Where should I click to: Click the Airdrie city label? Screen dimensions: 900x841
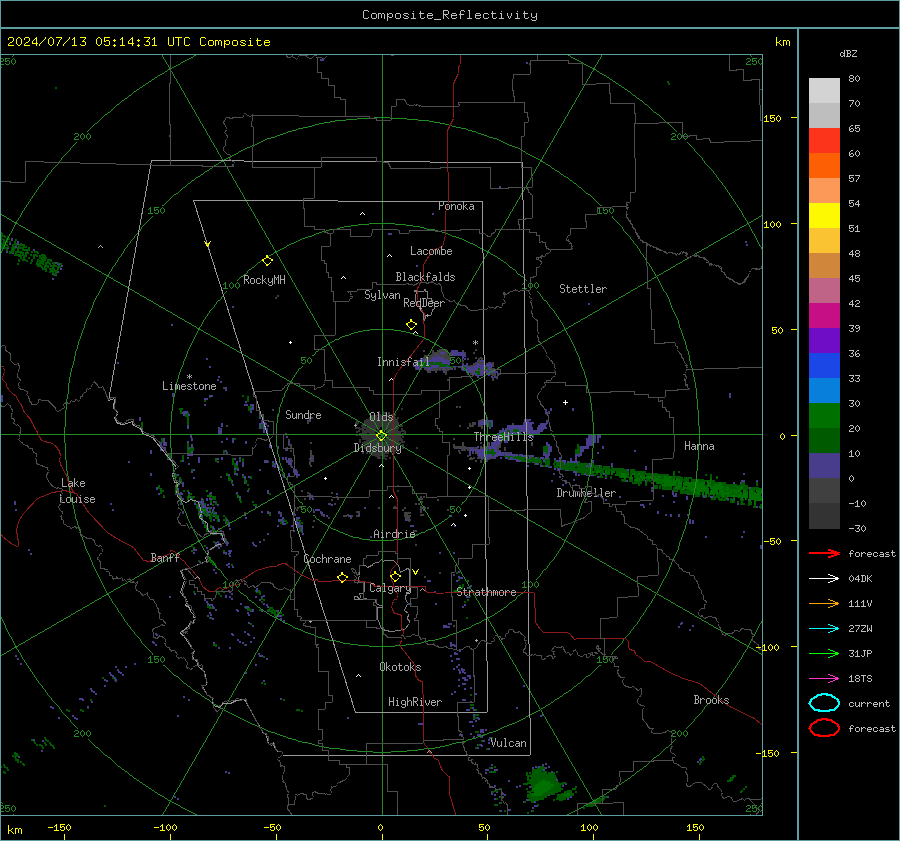tap(394, 534)
